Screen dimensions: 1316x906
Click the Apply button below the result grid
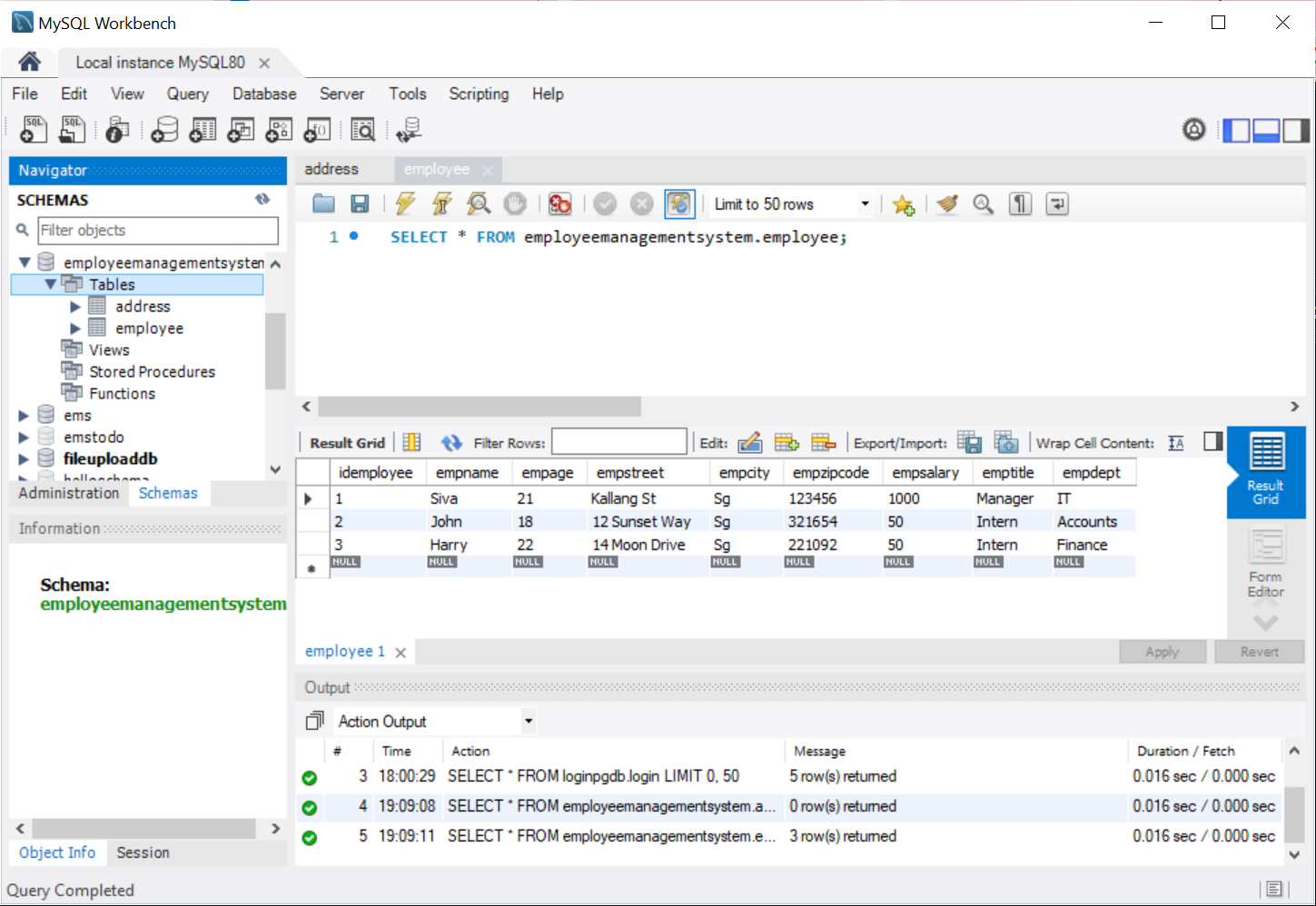tap(1163, 651)
